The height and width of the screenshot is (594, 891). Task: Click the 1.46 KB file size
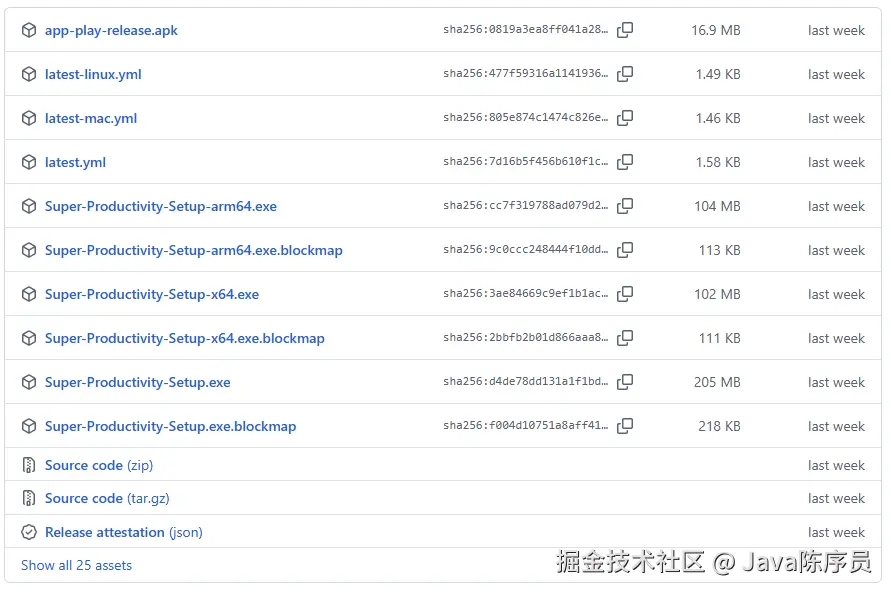[x=718, y=118]
